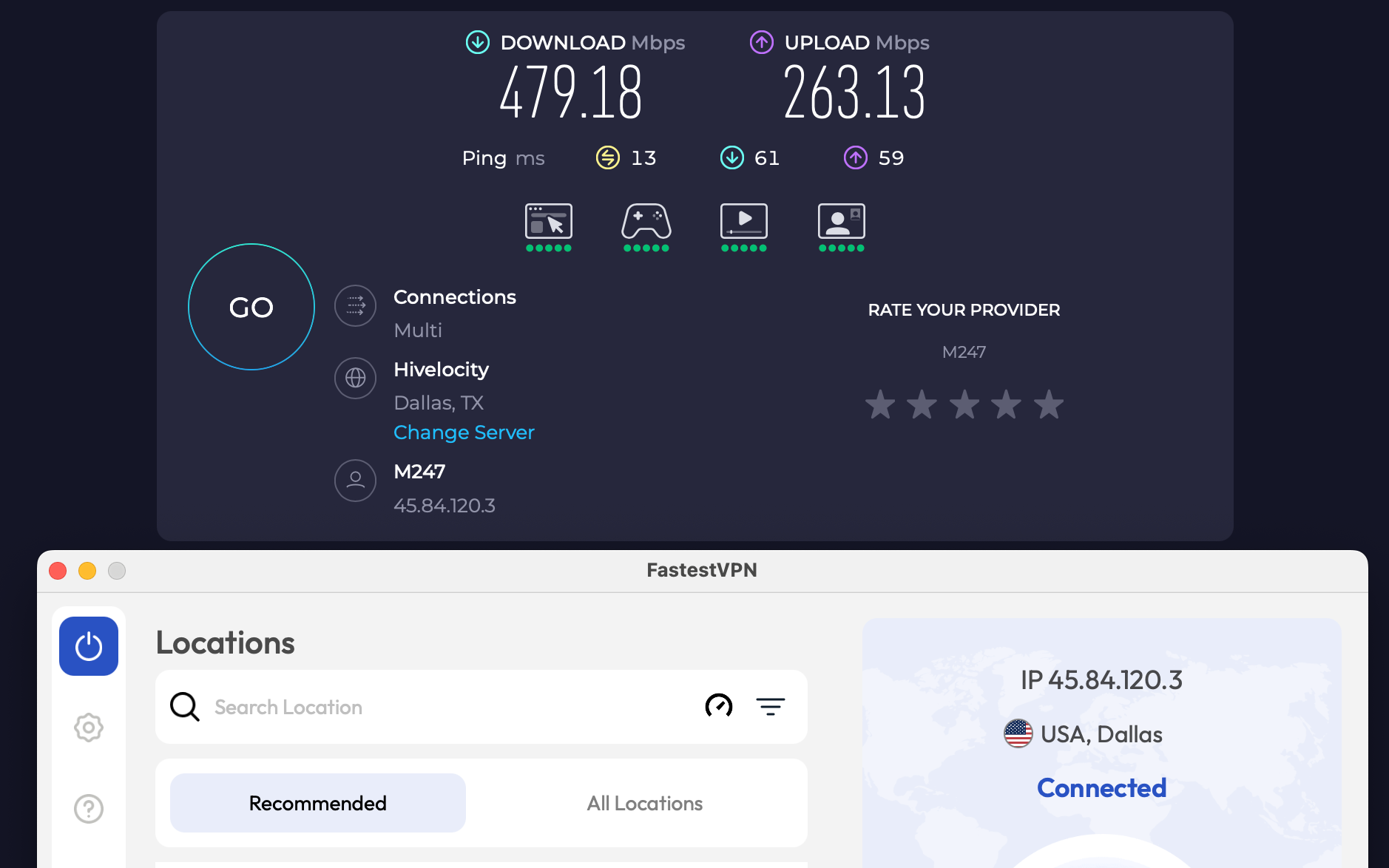Click the Dallas, TX server location text
This screenshot has width=1389, height=868.
[439, 403]
